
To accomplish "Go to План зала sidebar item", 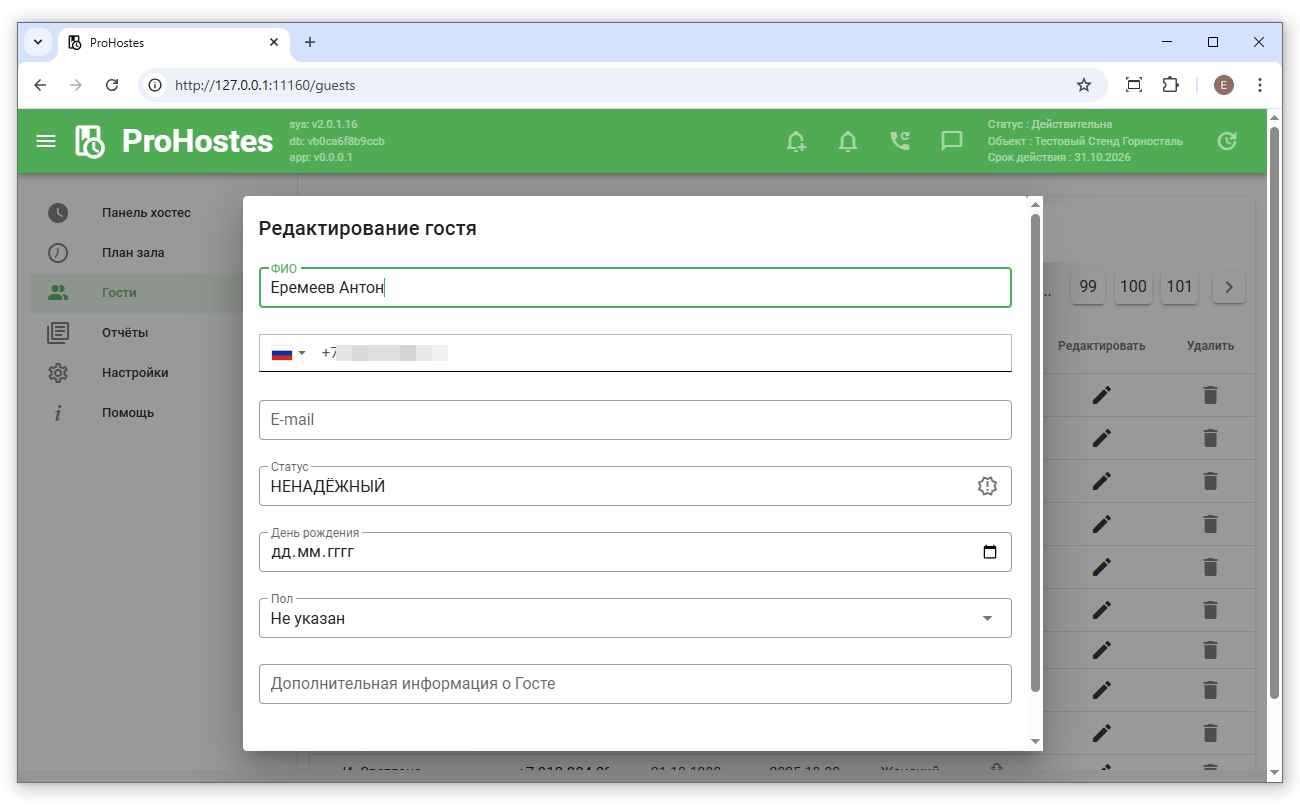I will coord(133,253).
